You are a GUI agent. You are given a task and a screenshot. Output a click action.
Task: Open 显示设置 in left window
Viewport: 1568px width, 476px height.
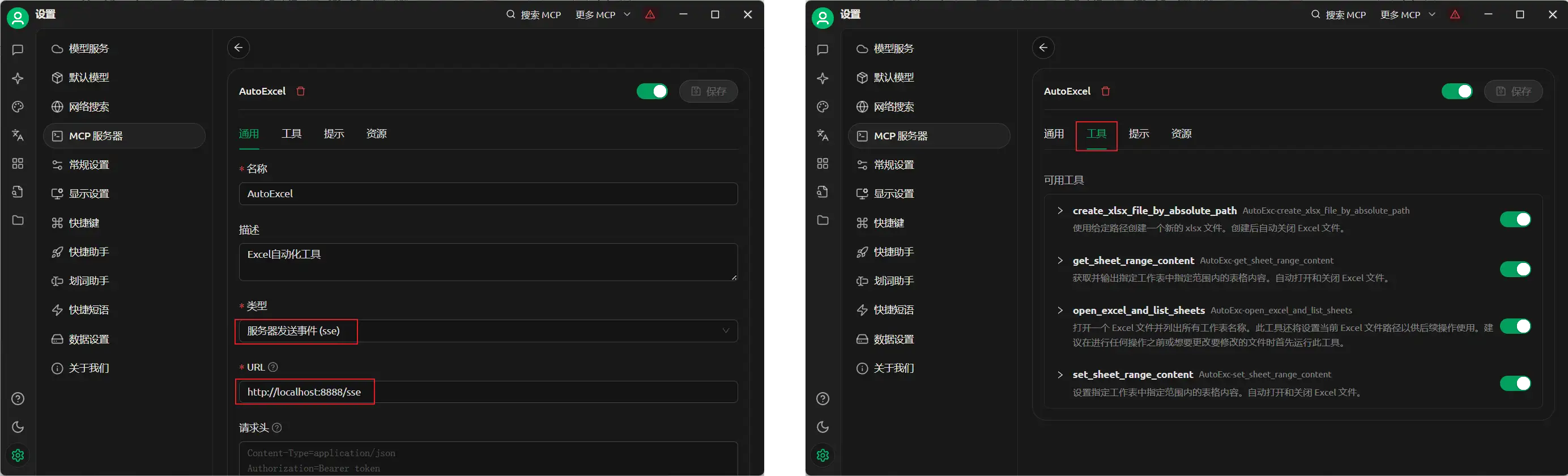[124, 194]
